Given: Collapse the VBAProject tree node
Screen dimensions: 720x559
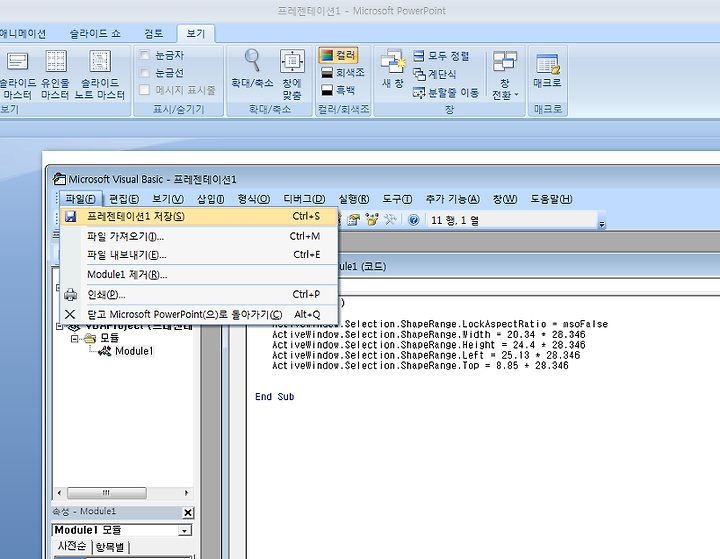Looking at the screenshot, I should click(59, 327).
